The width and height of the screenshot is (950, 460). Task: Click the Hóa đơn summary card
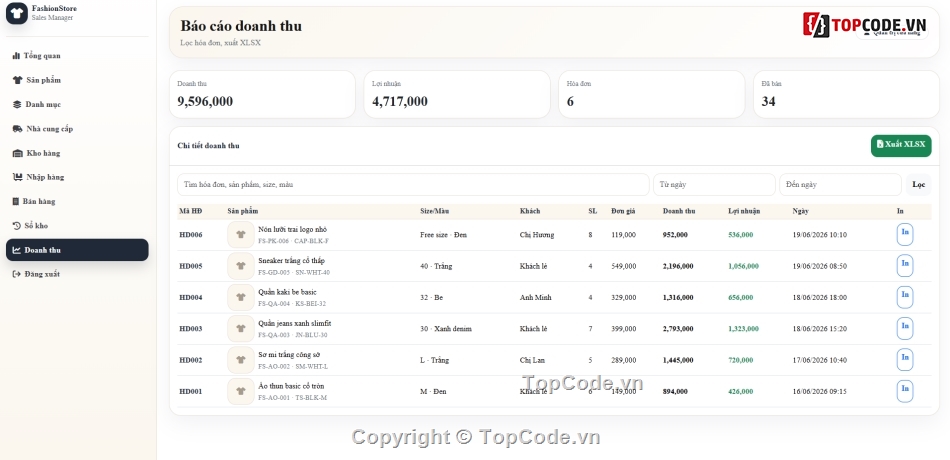tap(652, 95)
